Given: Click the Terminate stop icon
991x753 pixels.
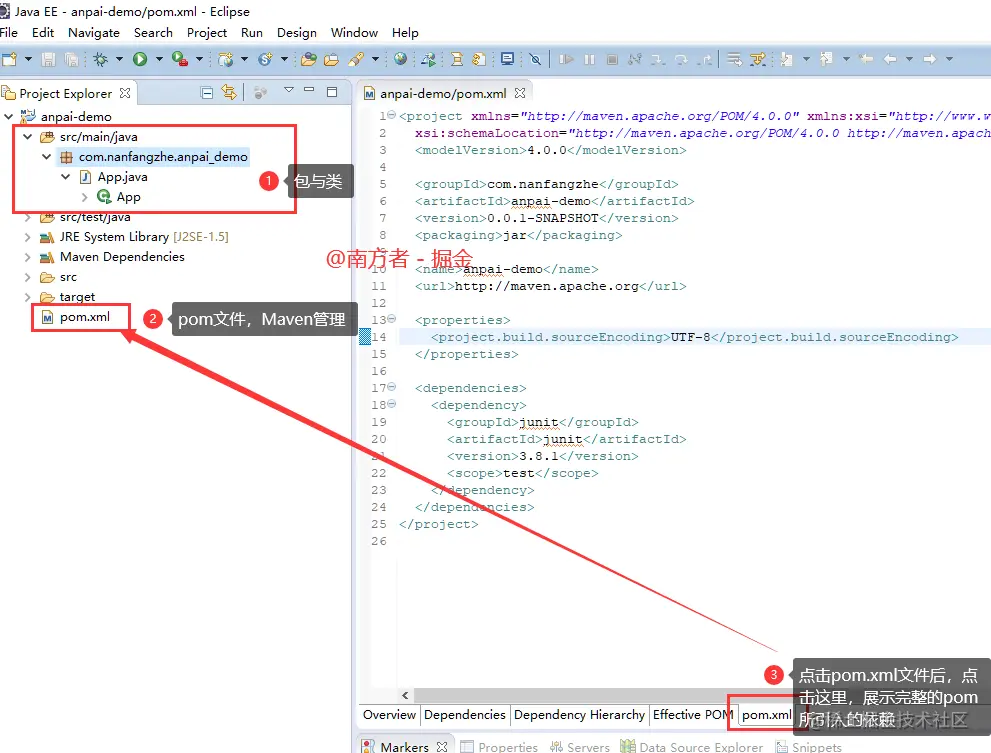Looking at the screenshot, I should pos(612,59).
